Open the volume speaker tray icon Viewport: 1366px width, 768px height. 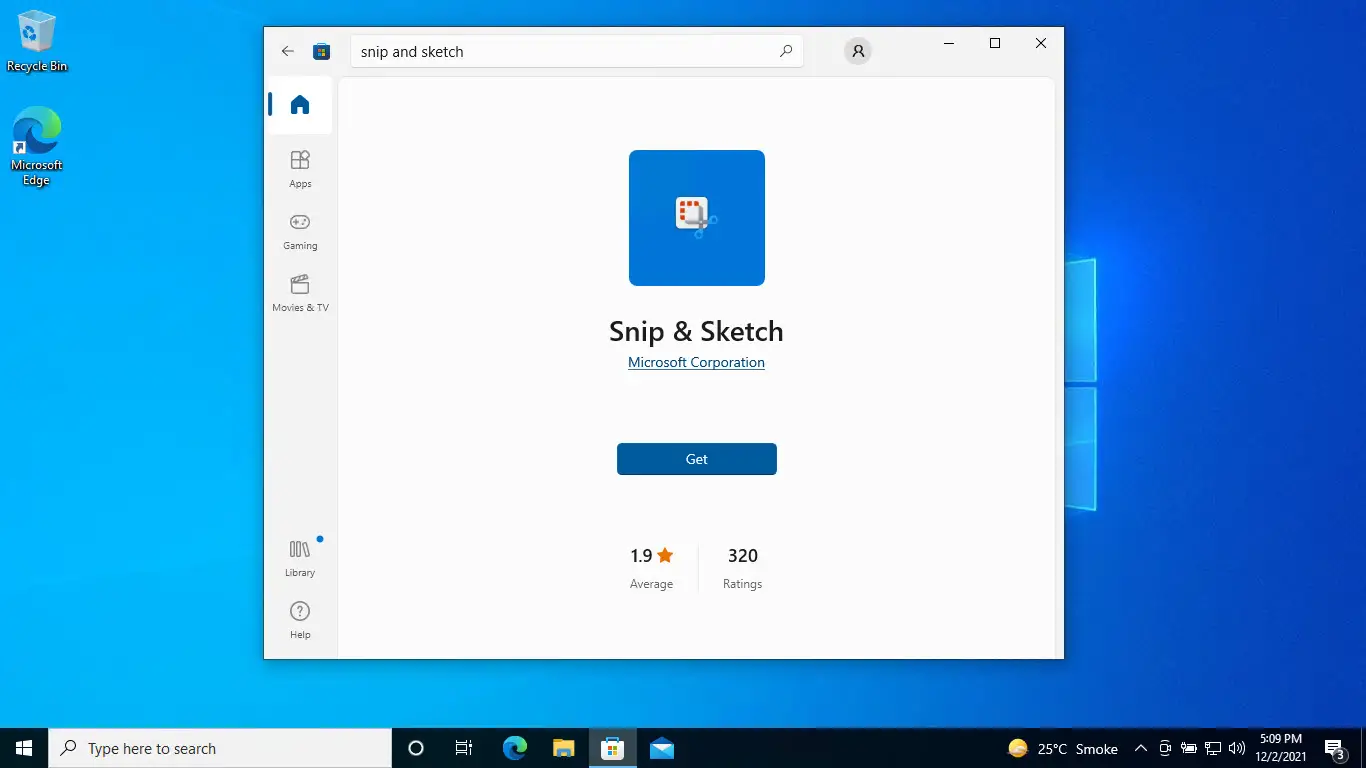click(x=1237, y=748)
